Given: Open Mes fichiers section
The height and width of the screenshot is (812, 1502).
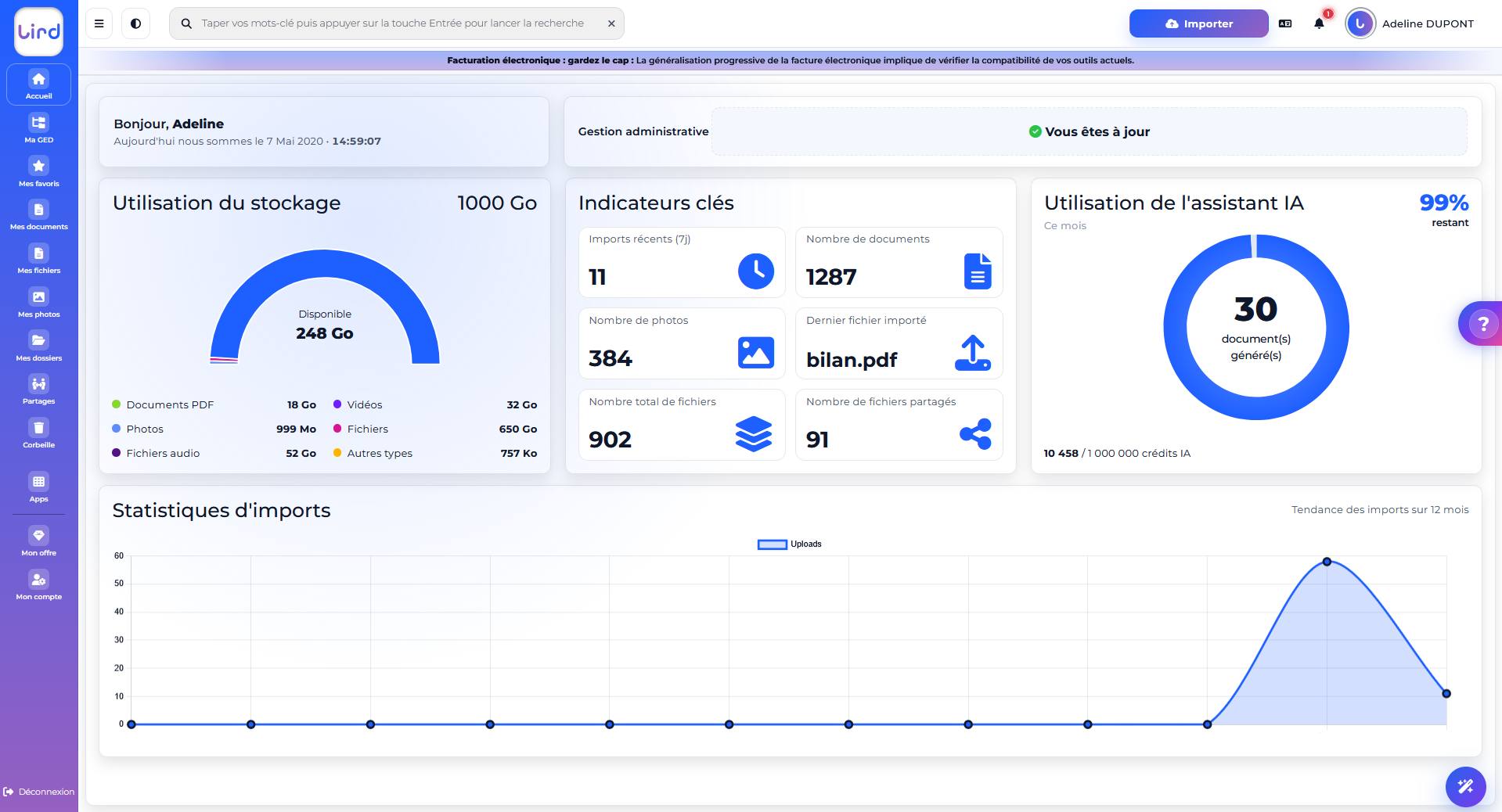Looking at the screenshot, I should pos(38,259).
